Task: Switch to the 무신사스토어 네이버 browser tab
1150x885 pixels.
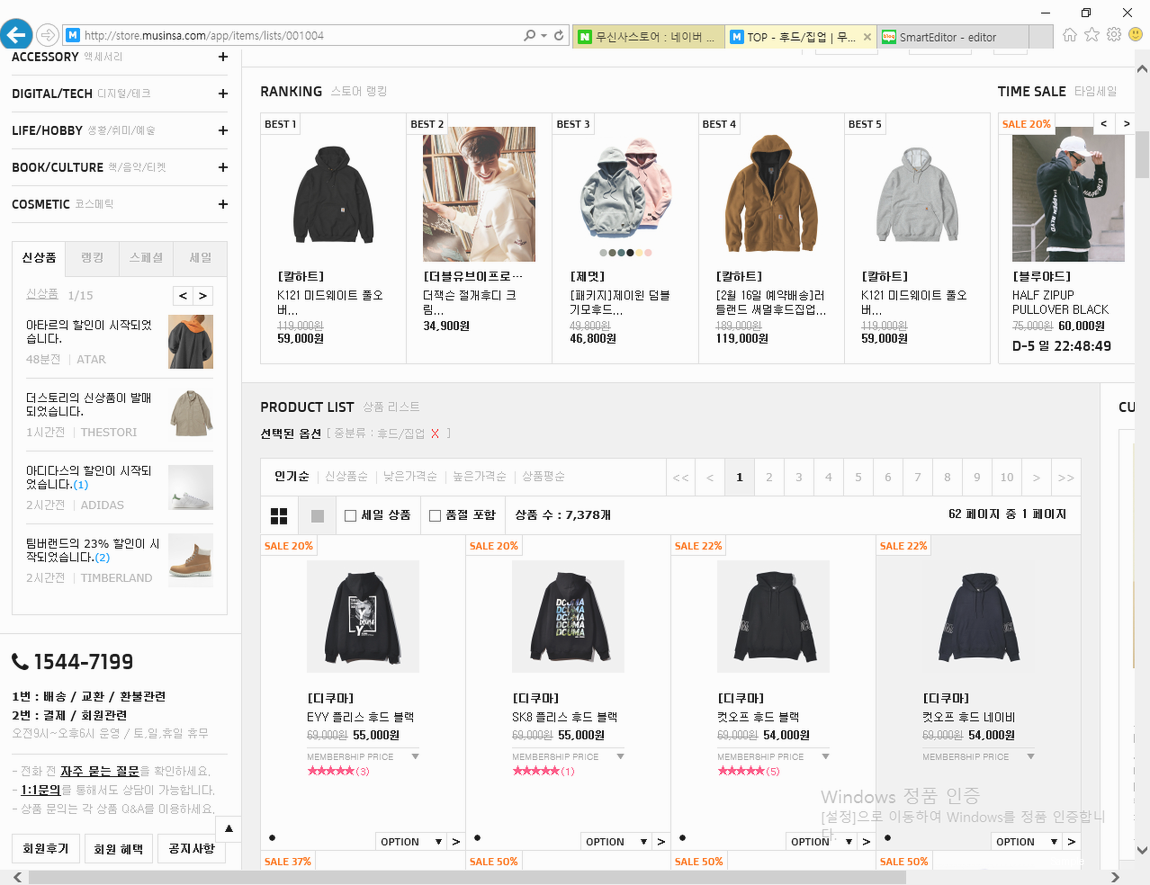Action: (x=648, y=37)
